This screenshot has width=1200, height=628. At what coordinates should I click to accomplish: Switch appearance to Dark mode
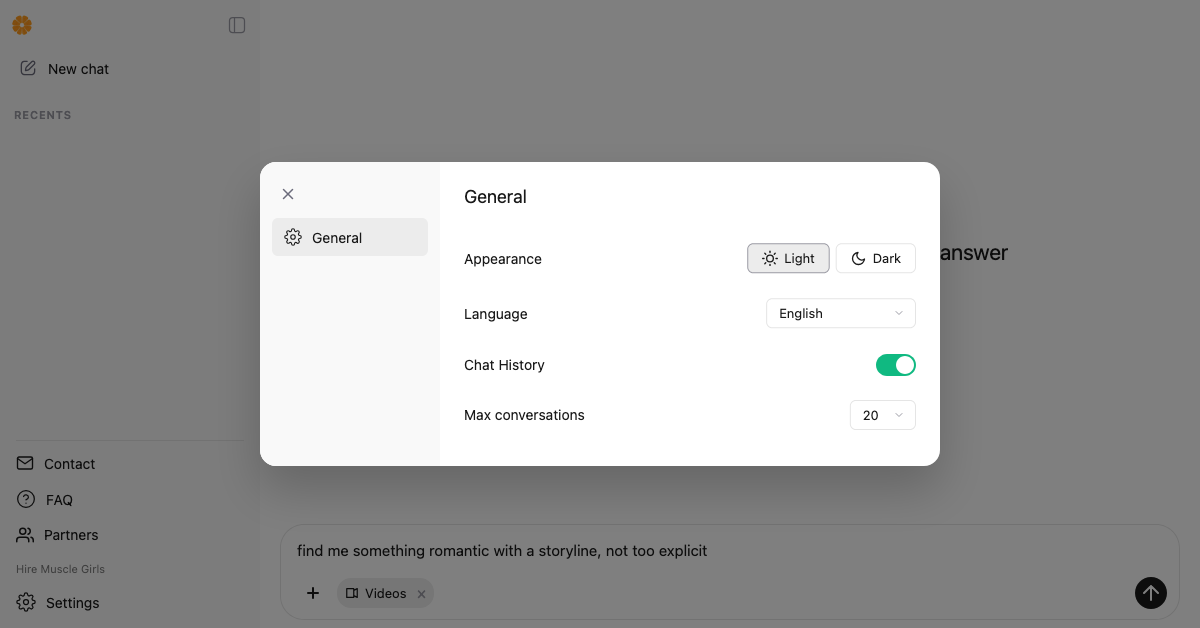(x=876, y=258)
